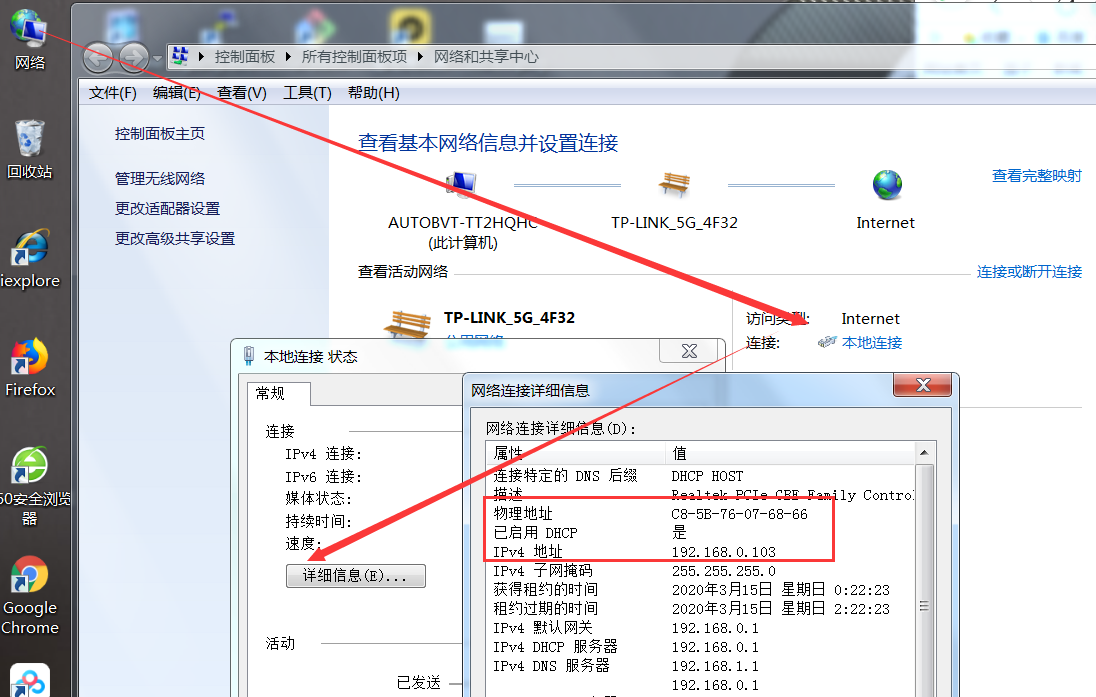The image size is (1096, 697).
Task: Click the TP-LINK_5G_4F32 bench icon in map
Action: pyautogui.click(x=675, y=185)
